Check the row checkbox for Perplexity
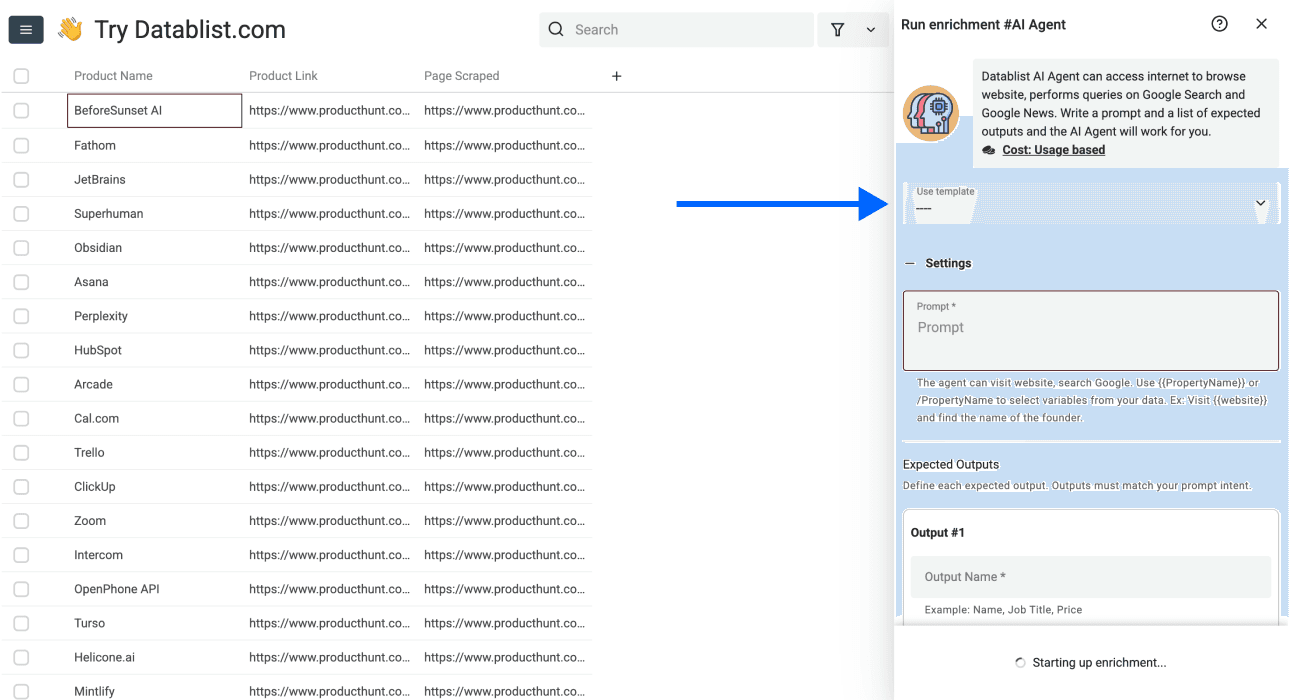The width and height of the screenshot is (1290, 700). 21,316
